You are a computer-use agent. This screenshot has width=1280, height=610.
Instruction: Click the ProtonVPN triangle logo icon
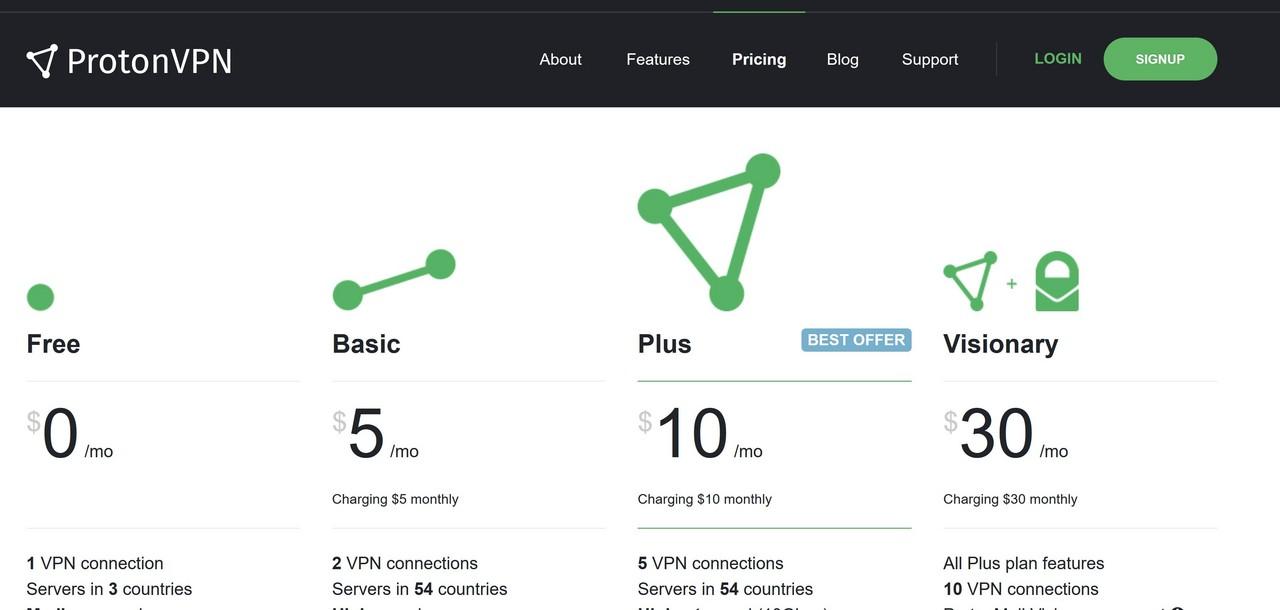click(x=42, y=61)
